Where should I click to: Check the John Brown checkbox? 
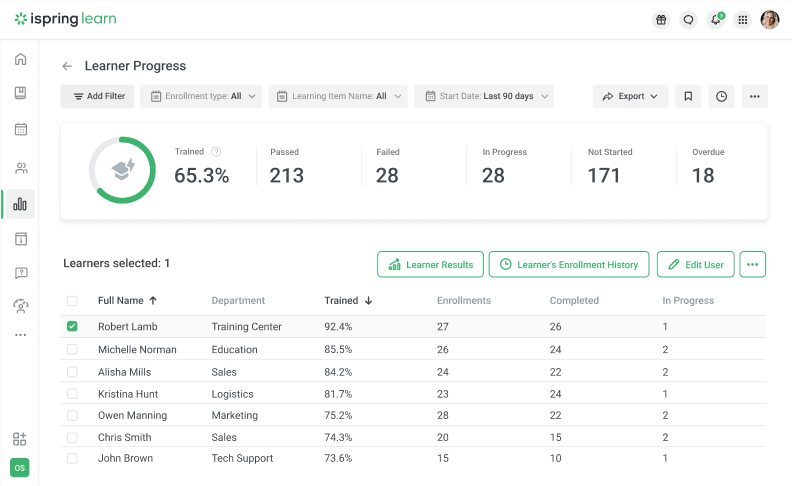(72, 458)
